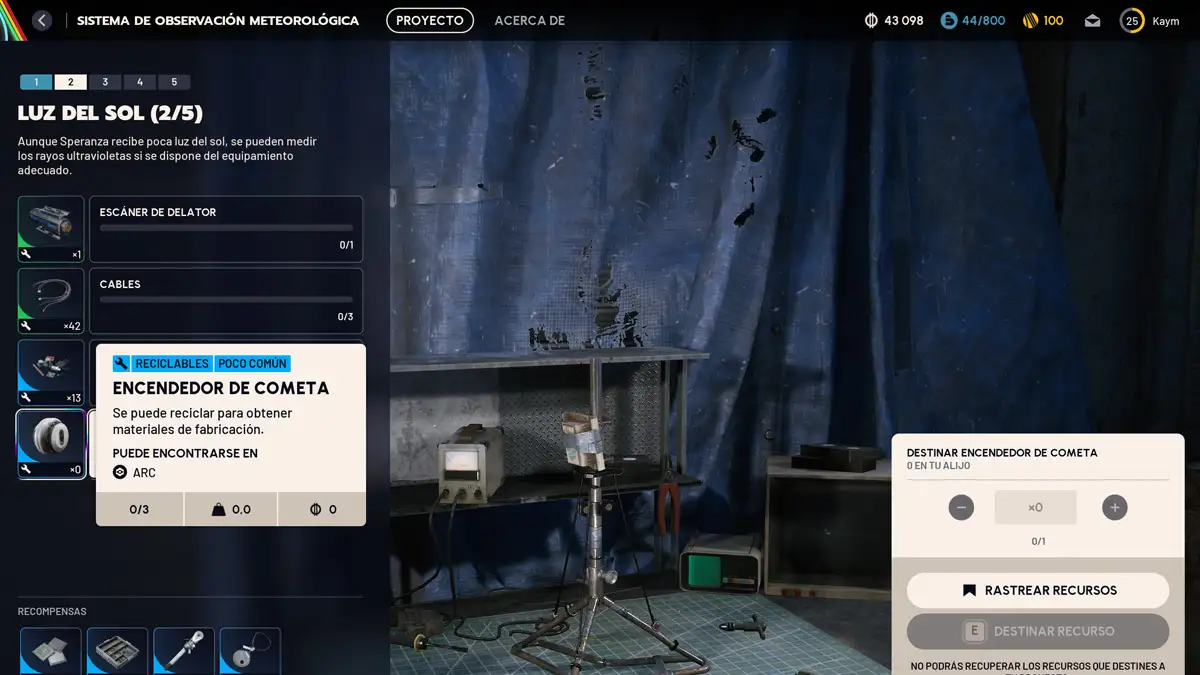Screen dimensions: 1200x675
Task: Switch to the Proyecto tab
Action: [429, 20]
